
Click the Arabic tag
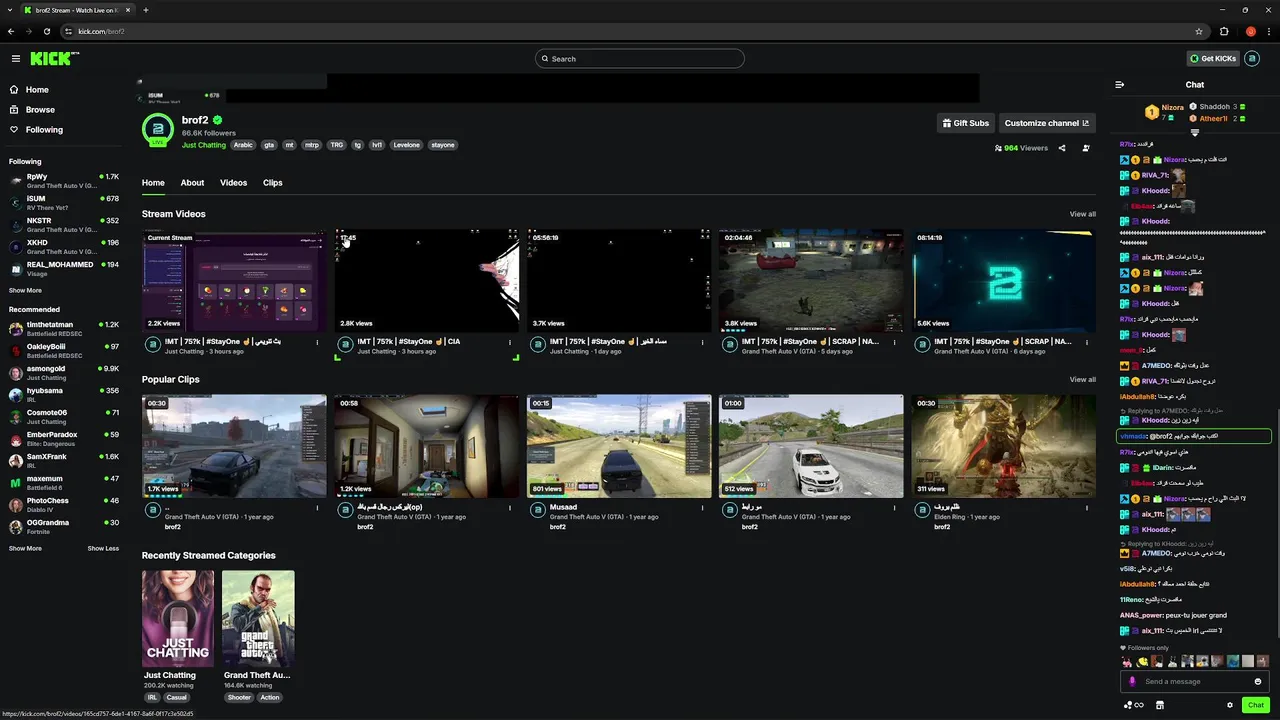point(243,145)
